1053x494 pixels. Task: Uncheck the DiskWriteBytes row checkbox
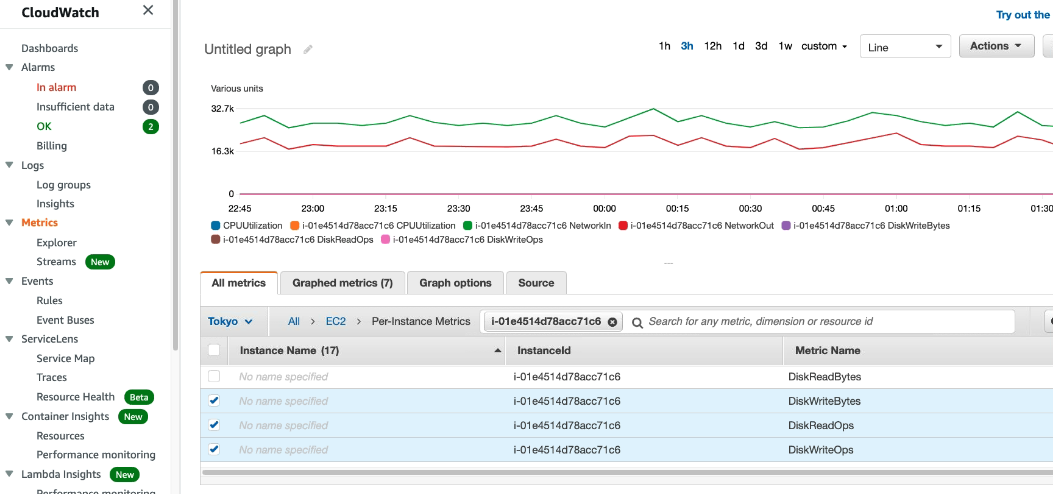coord(214,401)
